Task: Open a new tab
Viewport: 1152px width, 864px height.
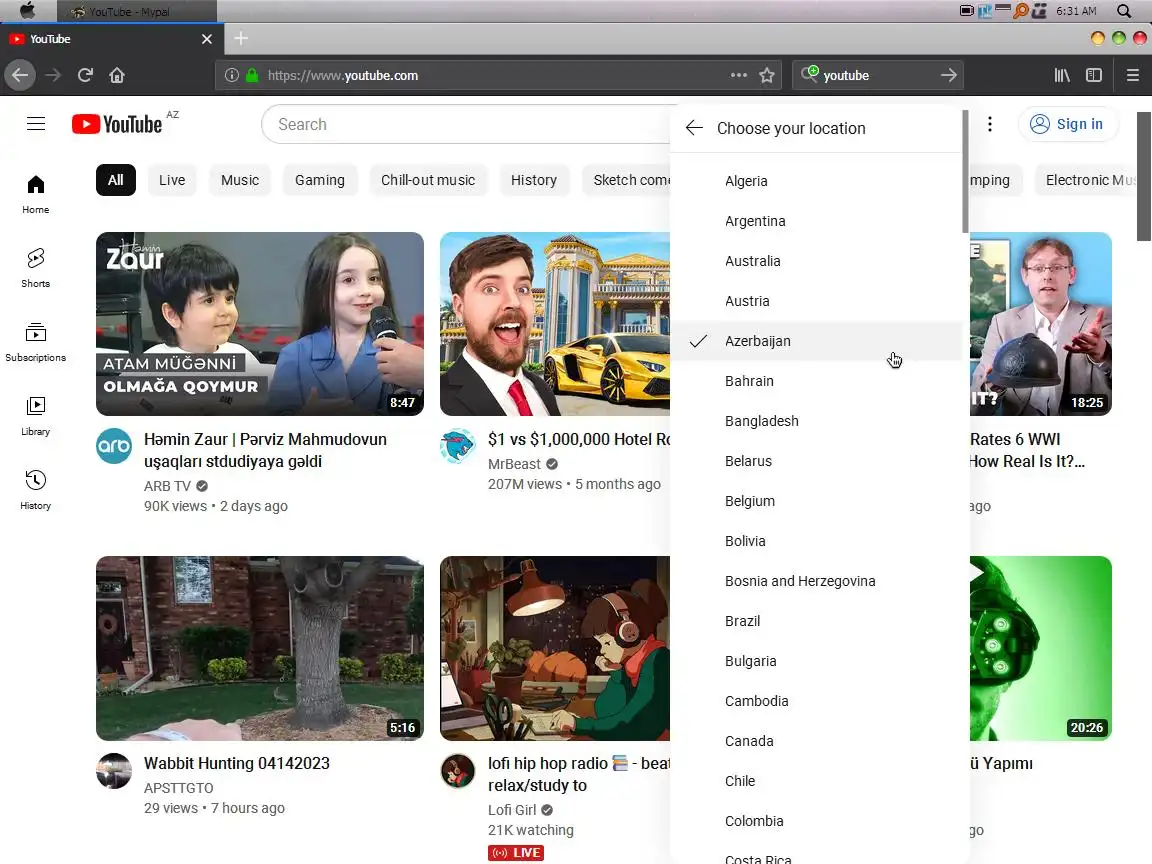Action: (x=241, y=38)
